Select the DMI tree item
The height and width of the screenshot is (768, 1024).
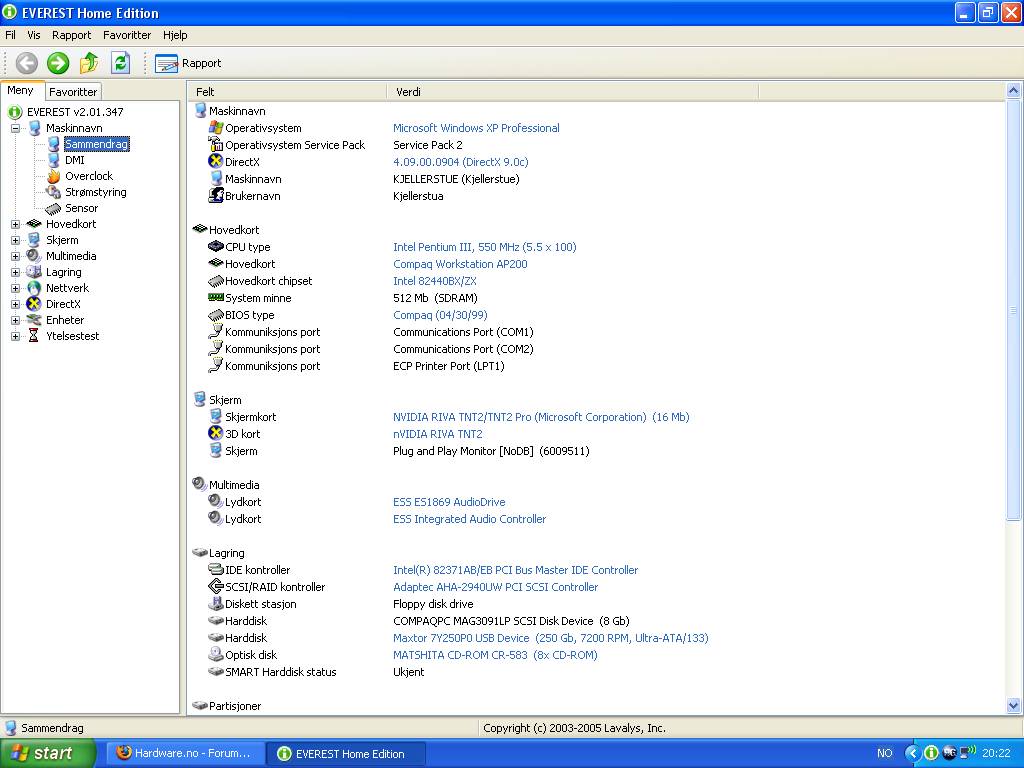tap(74, 160)
